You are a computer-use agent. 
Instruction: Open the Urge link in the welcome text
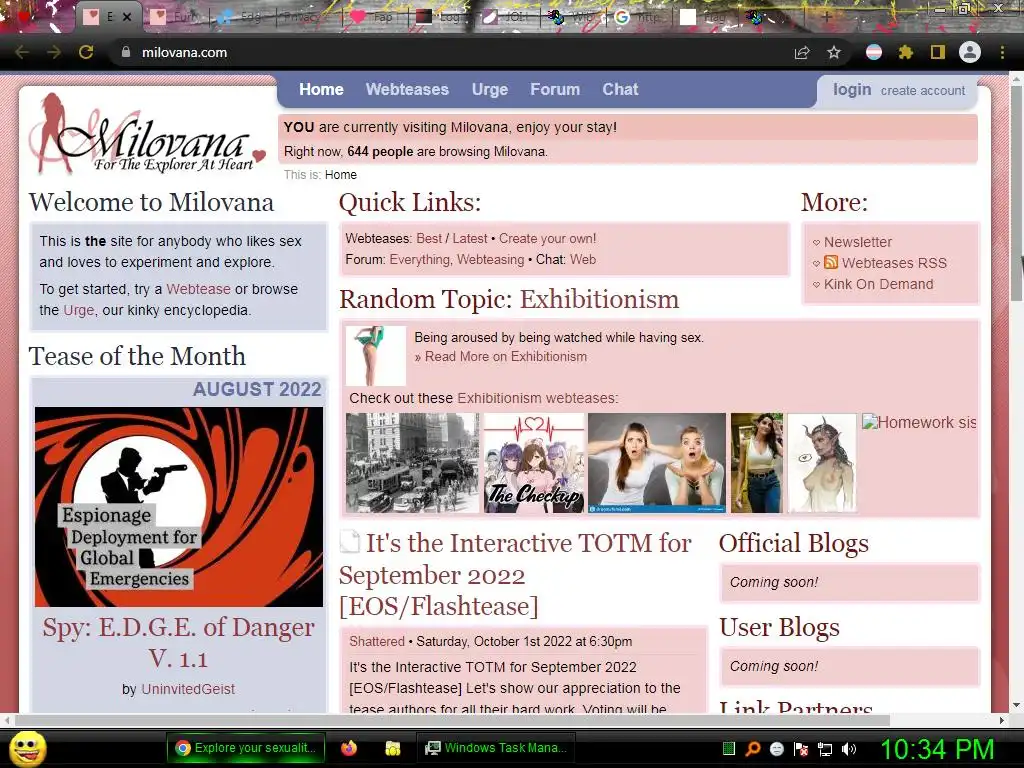tap(78, 310)
